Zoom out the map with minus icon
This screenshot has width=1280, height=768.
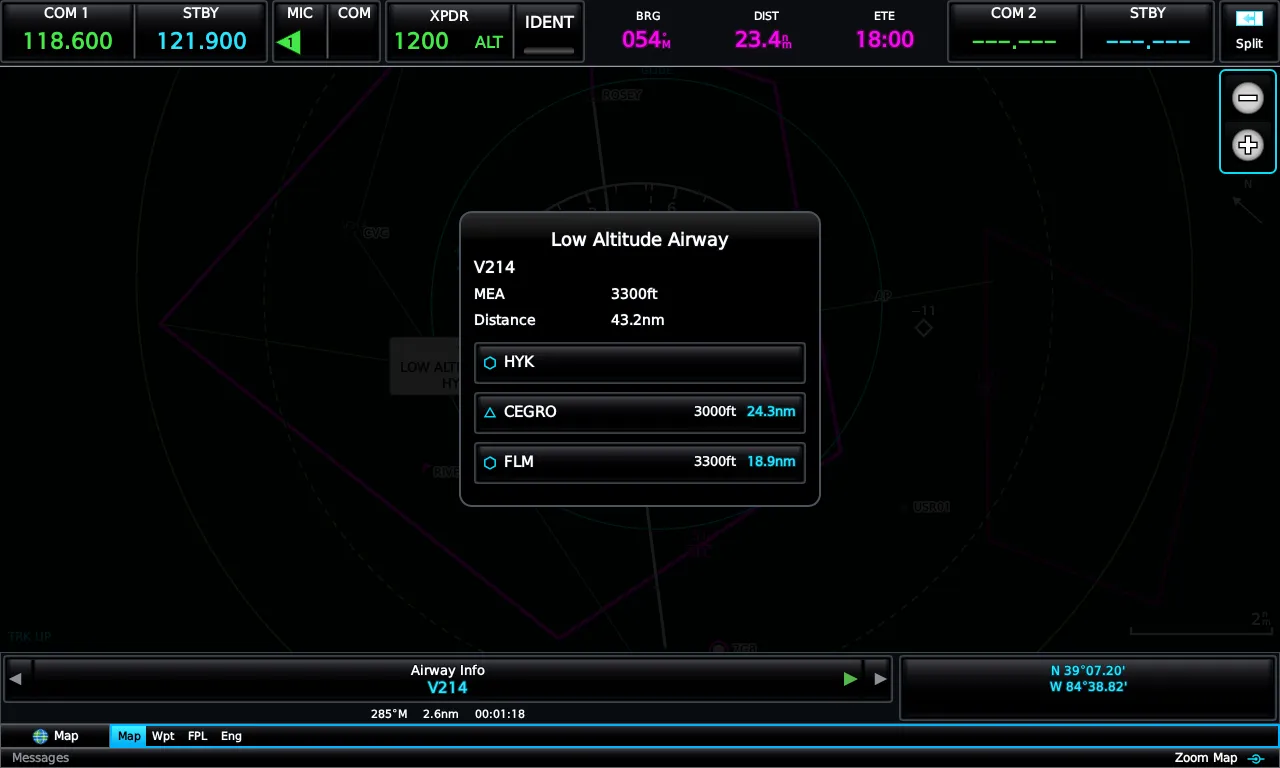tap(1248, 98)
